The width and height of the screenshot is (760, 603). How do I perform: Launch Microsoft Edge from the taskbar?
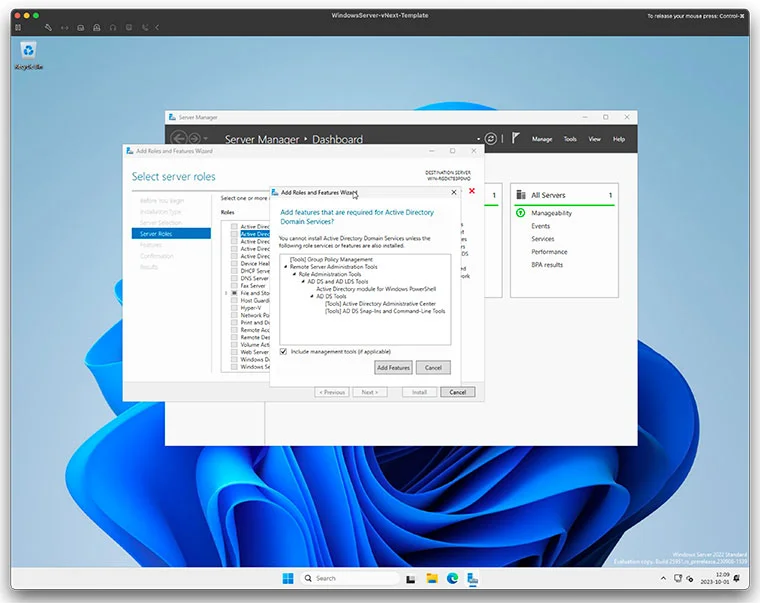point(452,578)
